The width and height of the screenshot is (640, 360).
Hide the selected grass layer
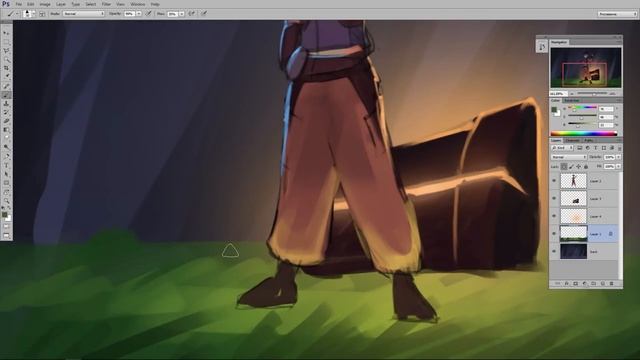554,234
